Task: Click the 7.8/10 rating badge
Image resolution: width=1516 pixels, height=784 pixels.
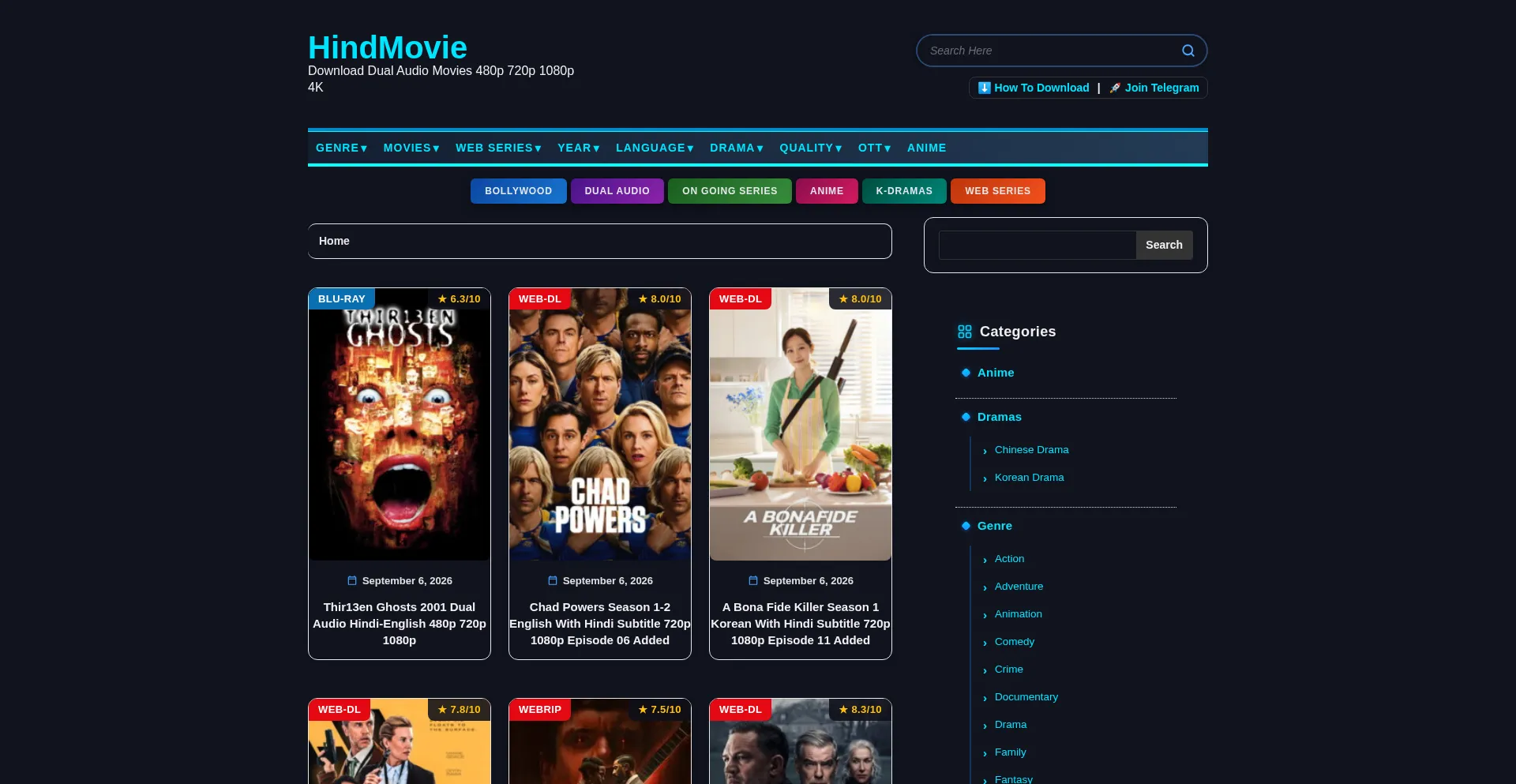Action: click(460, 710)
